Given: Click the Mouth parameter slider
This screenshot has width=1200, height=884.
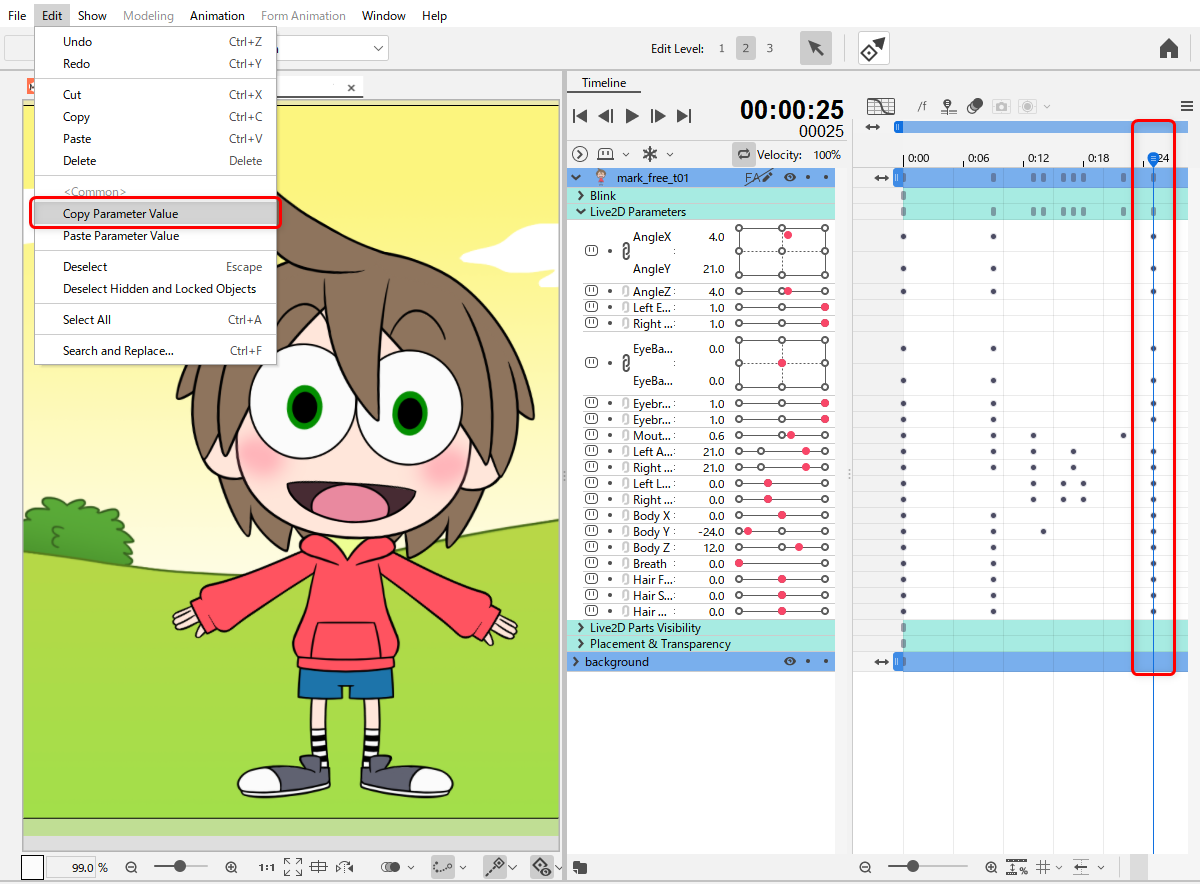Looking at the screenshot, I should pyautogui.click(x=781, y=436).
